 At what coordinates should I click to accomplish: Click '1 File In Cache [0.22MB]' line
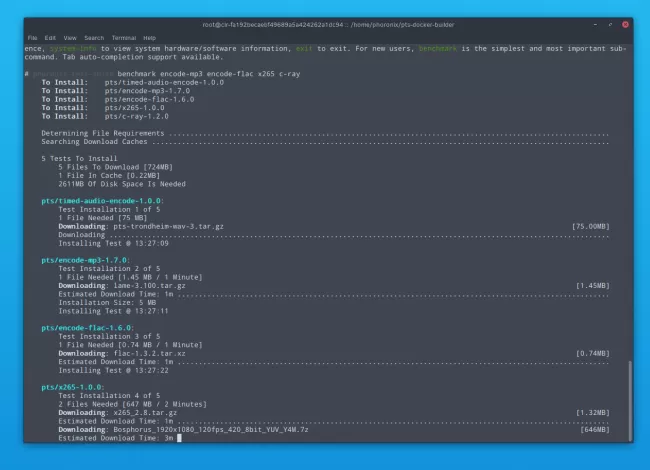pyautogui.click(x=109, y=176)
